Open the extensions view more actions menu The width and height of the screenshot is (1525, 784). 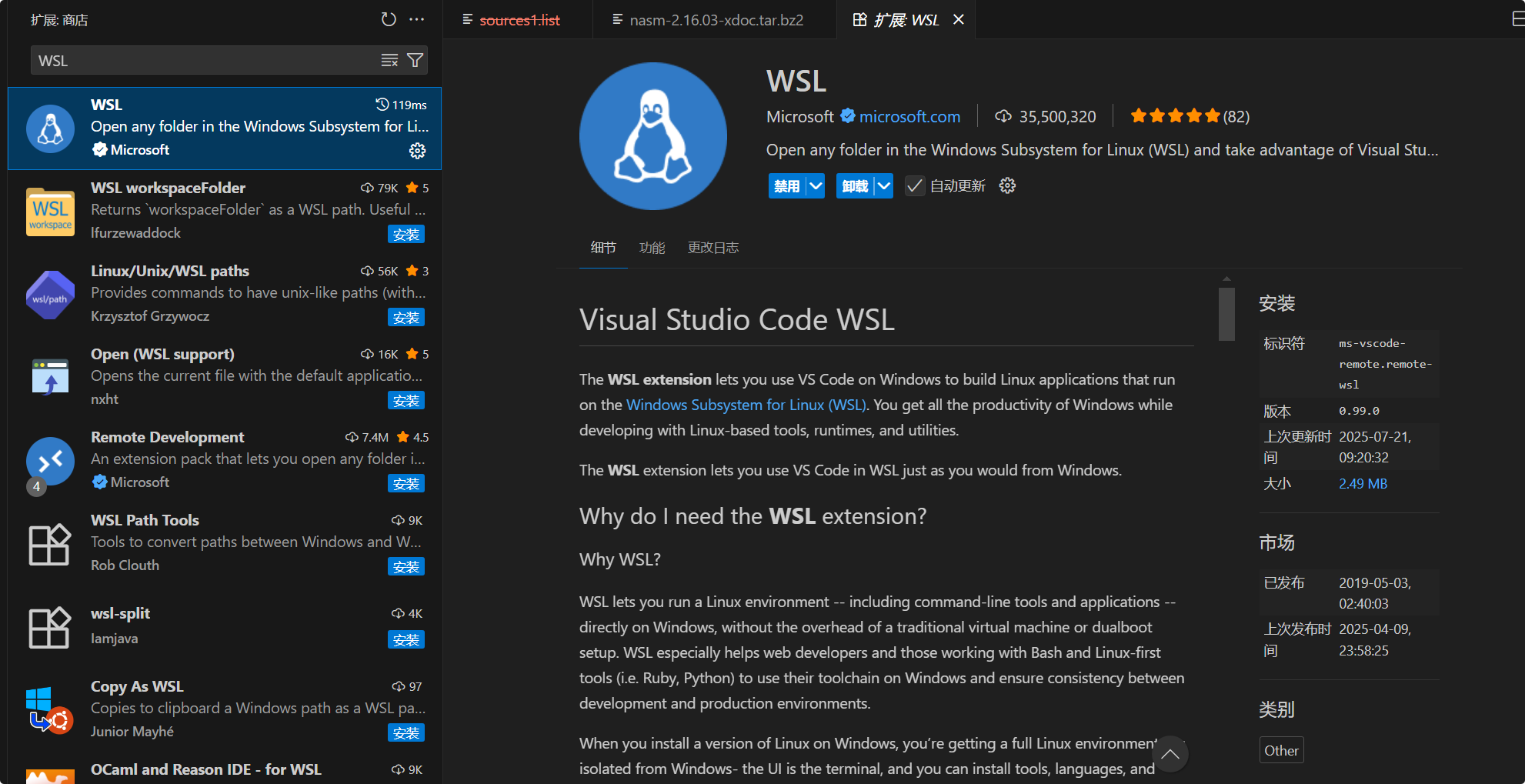pyautogui.click(x=417, y=20)
